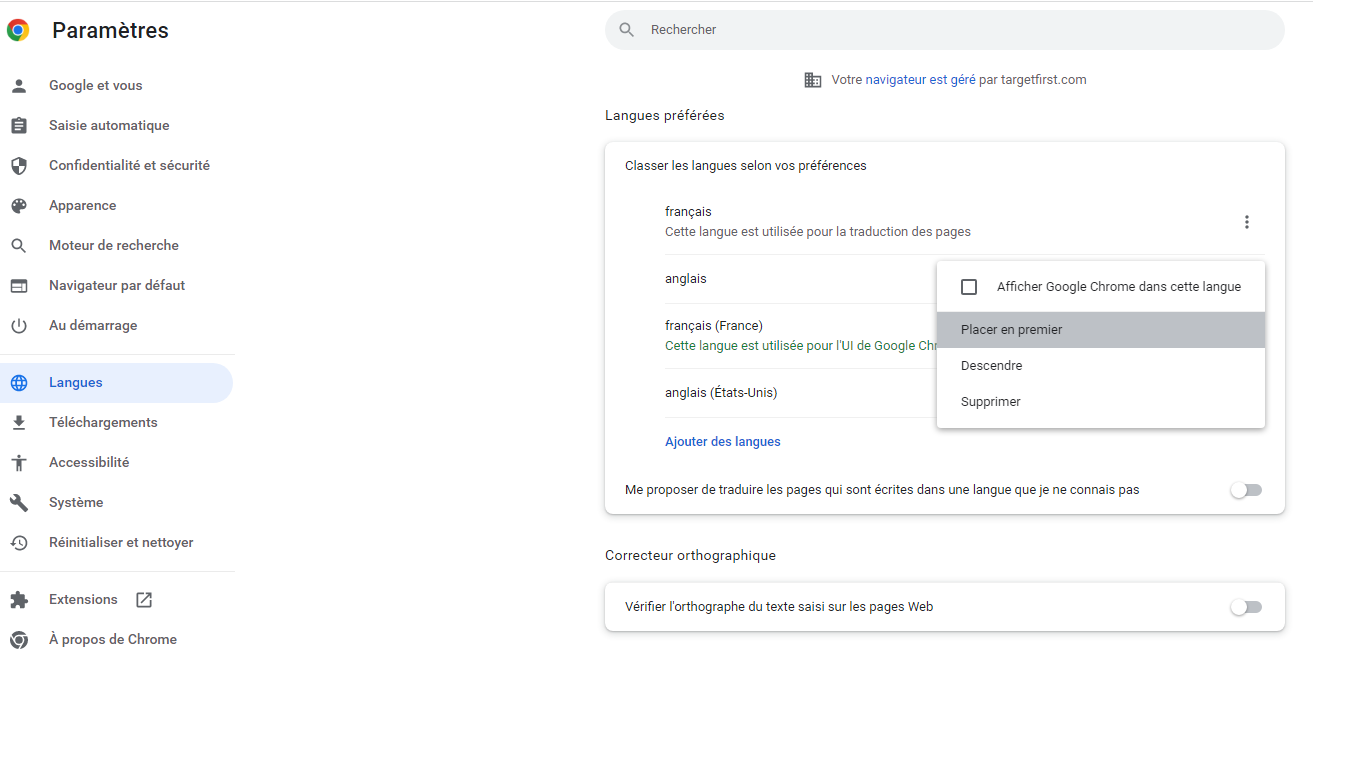The width and height of the screenshot is (1354, 766).
Task: Enable translation suggestions for unknown languages
Action: [1246, 489]
